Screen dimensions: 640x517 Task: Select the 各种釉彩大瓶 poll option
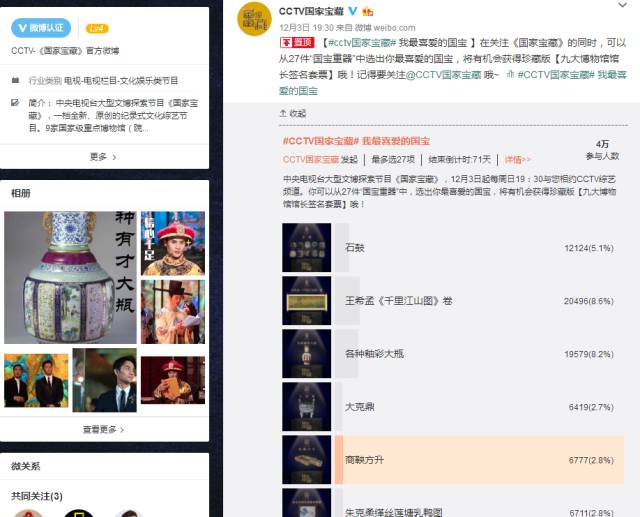pyautogui.click(x=479, y=354)
